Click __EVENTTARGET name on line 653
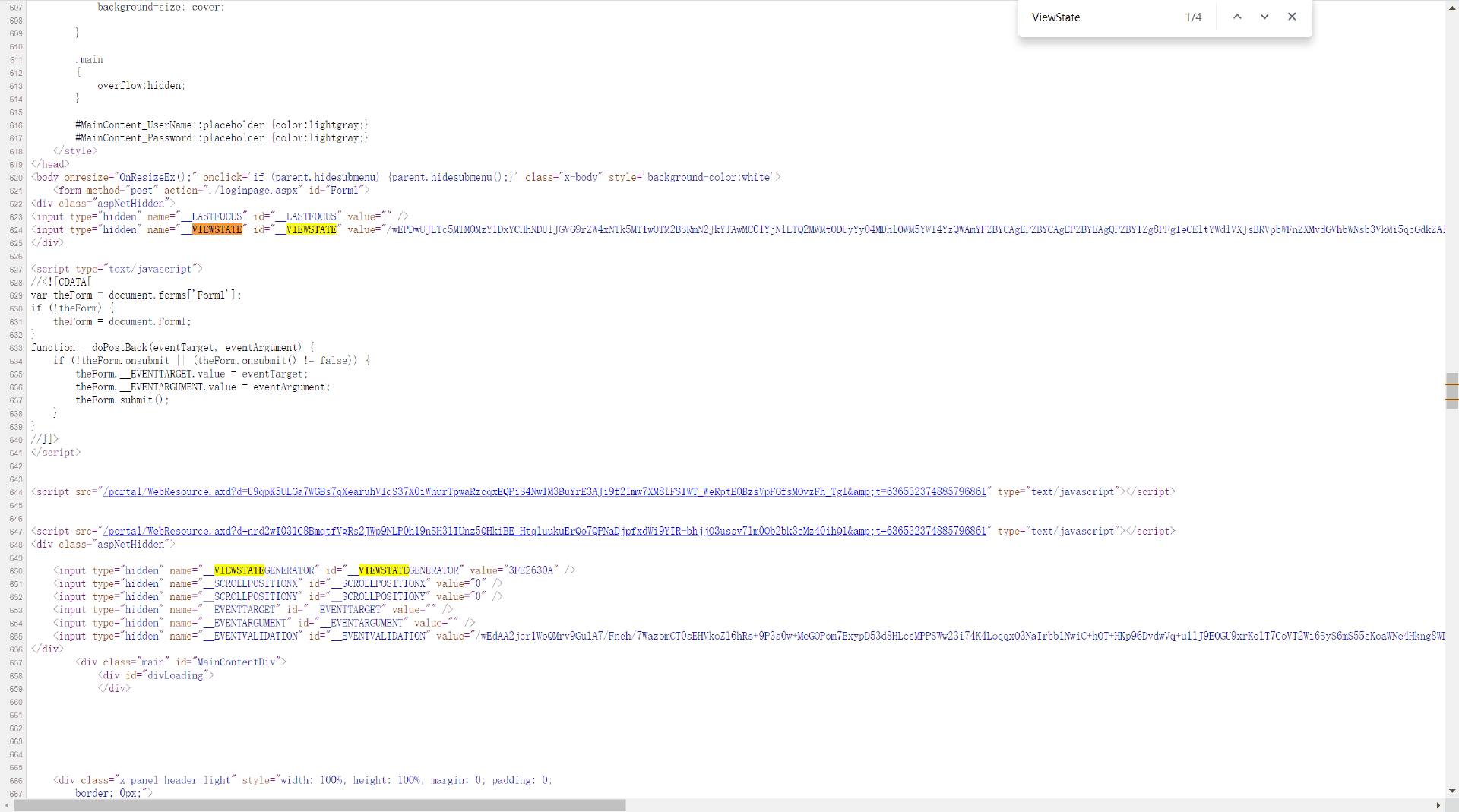The image size is (1459, 812). pyautogui.click(x=239, y=610)
